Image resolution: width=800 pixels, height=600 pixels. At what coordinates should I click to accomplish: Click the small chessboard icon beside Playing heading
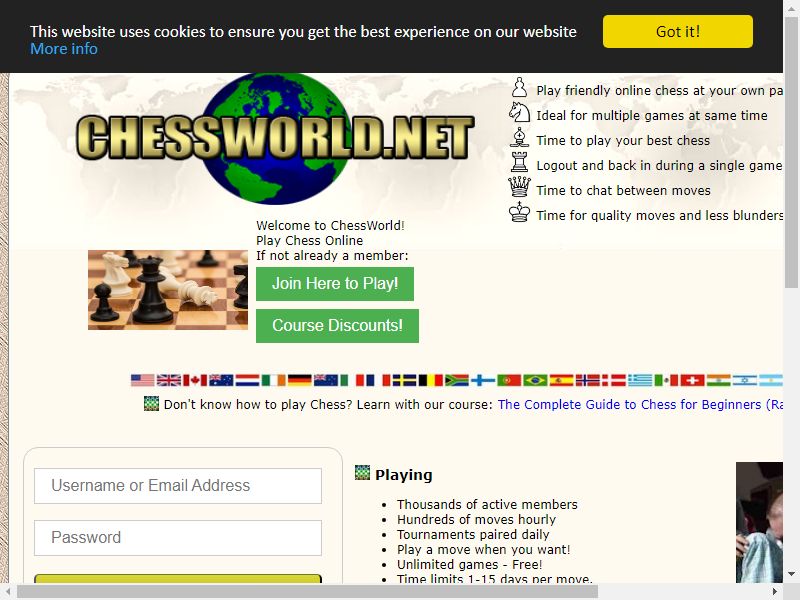pyautogui.click(x=362, y=473)
